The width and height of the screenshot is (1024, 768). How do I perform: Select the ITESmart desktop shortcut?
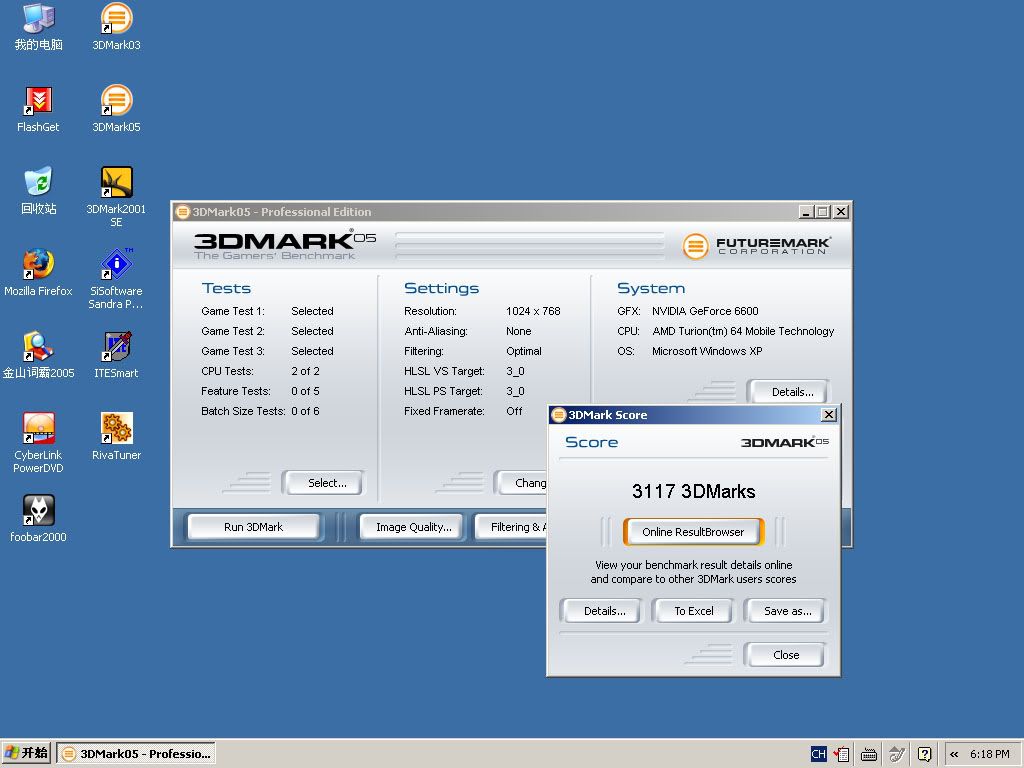116,355
